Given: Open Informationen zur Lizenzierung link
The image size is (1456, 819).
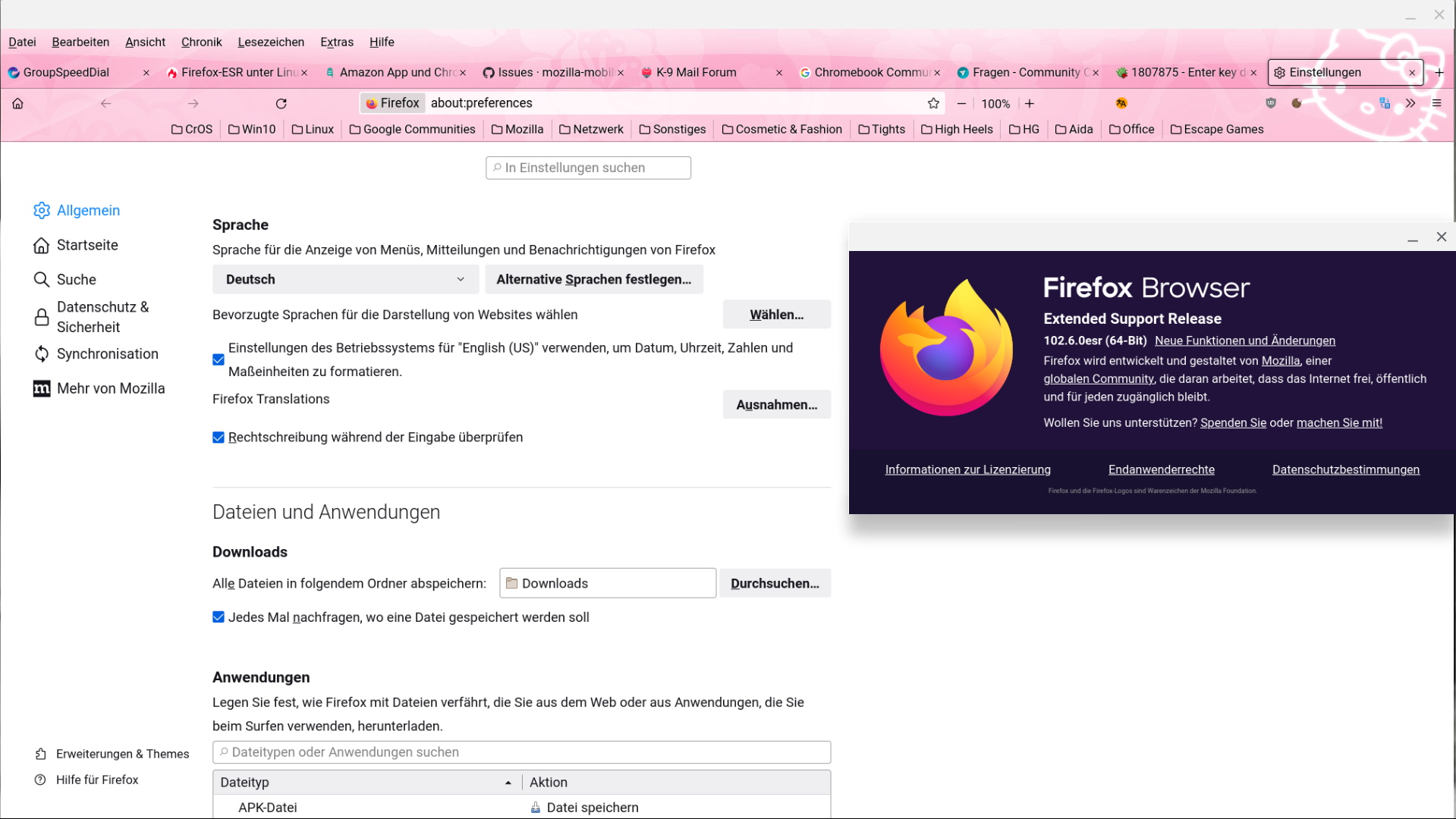Looking at the screenshot, I should coord(968,470).
